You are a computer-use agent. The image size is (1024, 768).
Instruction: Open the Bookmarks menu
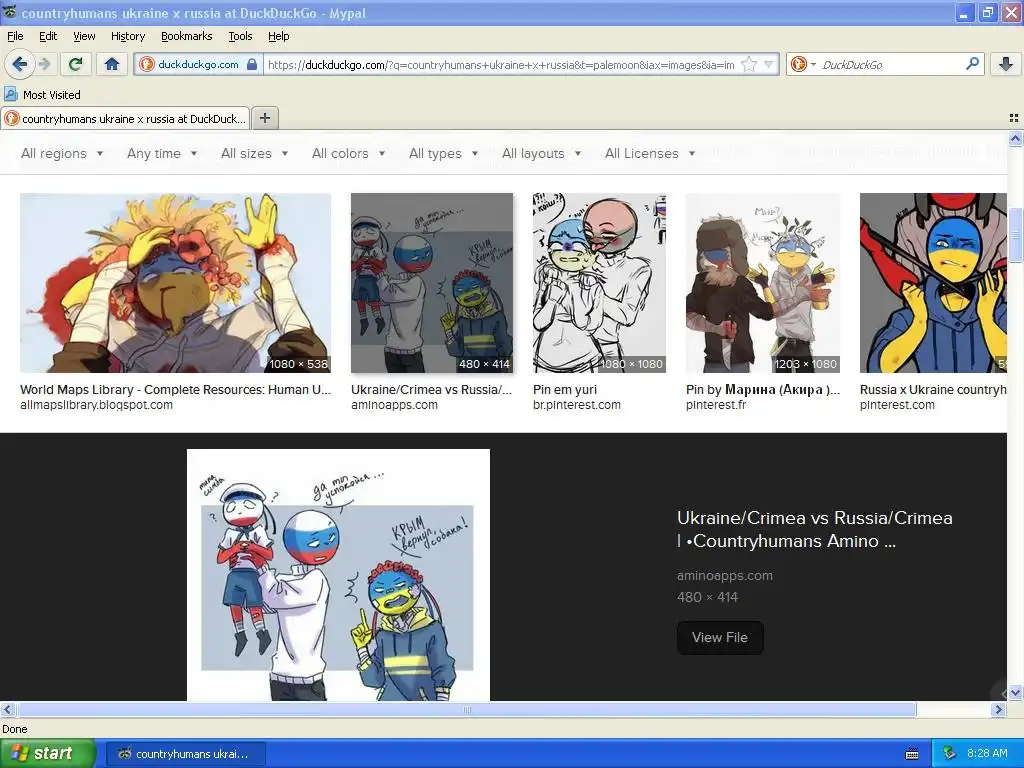[187, 36]
